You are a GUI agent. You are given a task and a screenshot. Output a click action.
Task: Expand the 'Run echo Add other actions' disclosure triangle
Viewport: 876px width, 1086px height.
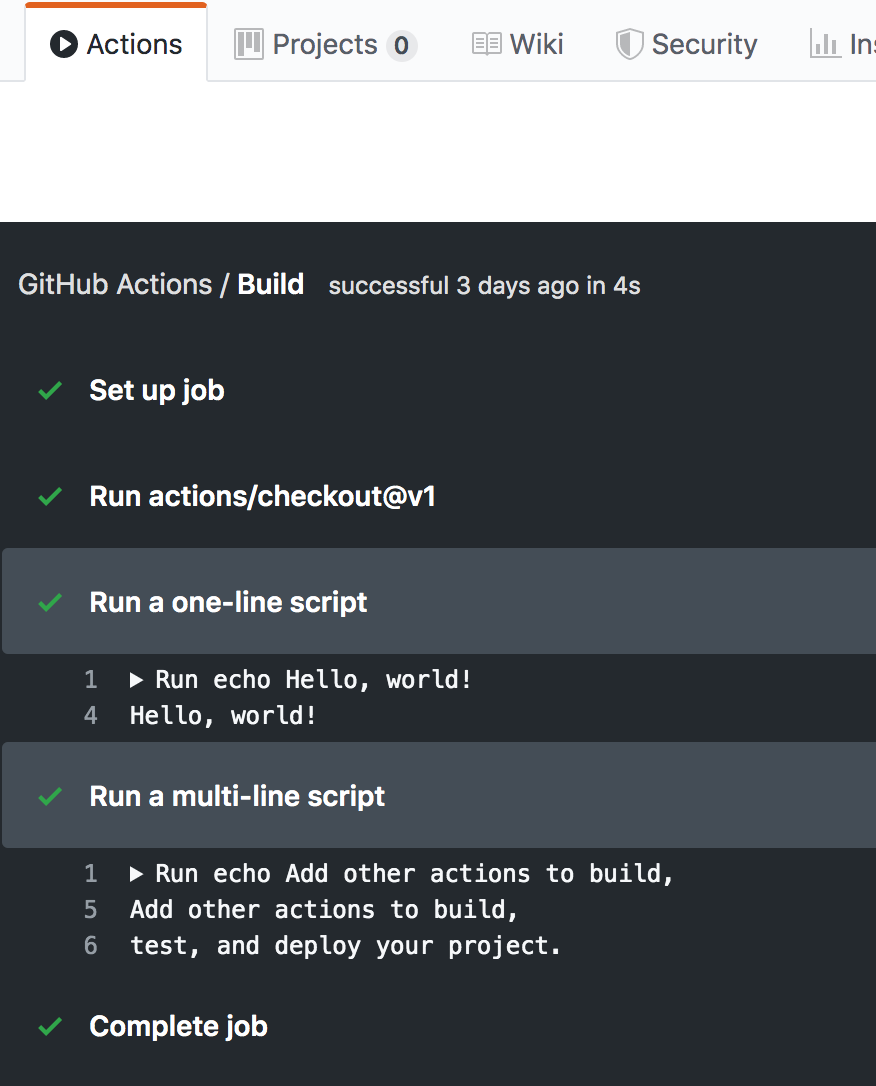coord(136,874)
